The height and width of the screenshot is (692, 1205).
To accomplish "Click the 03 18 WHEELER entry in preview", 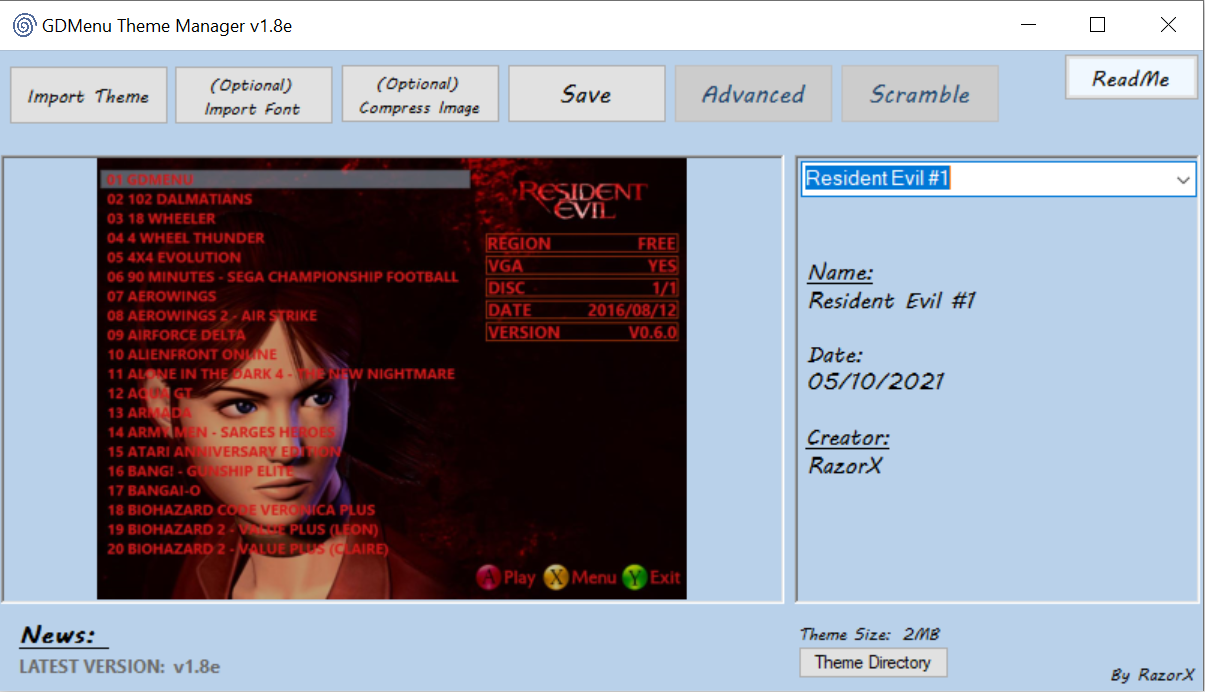I will point(161,219).
